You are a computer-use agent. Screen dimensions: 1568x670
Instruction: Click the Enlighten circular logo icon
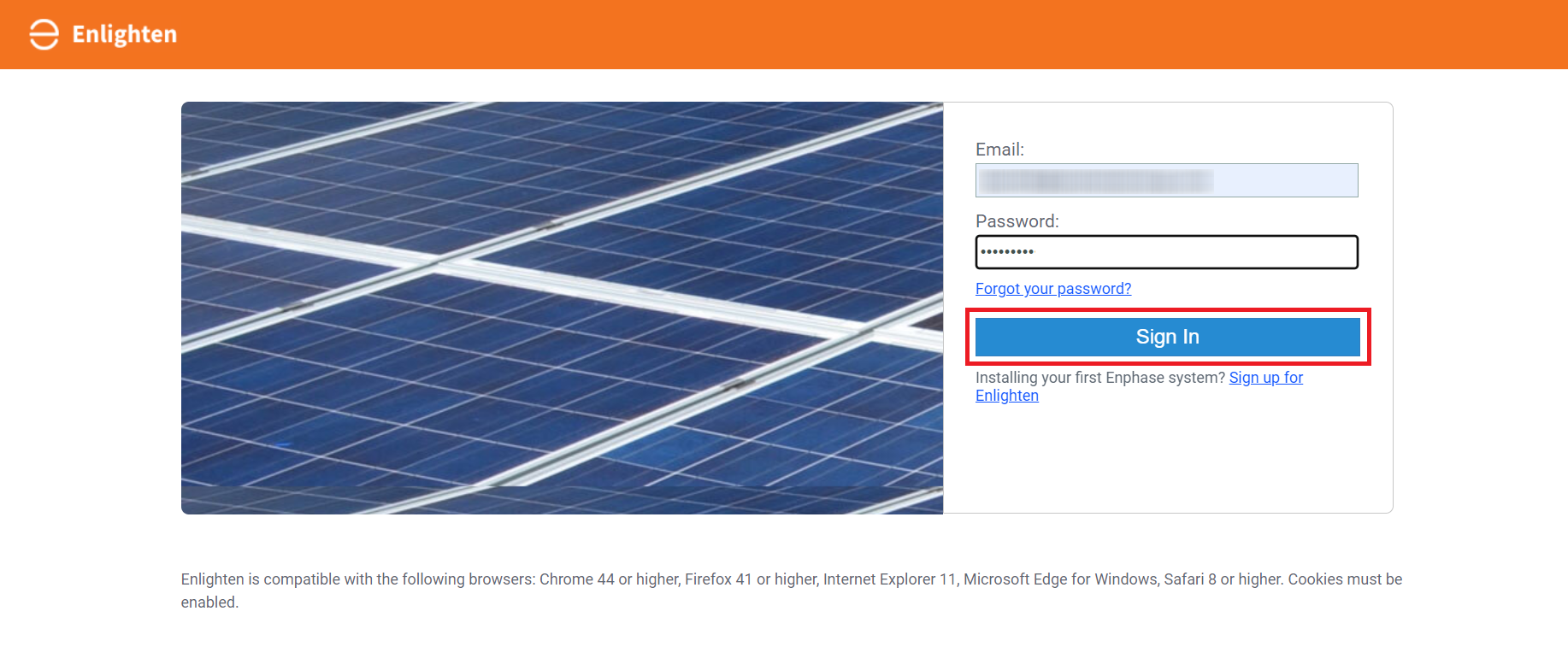point(44,34)
